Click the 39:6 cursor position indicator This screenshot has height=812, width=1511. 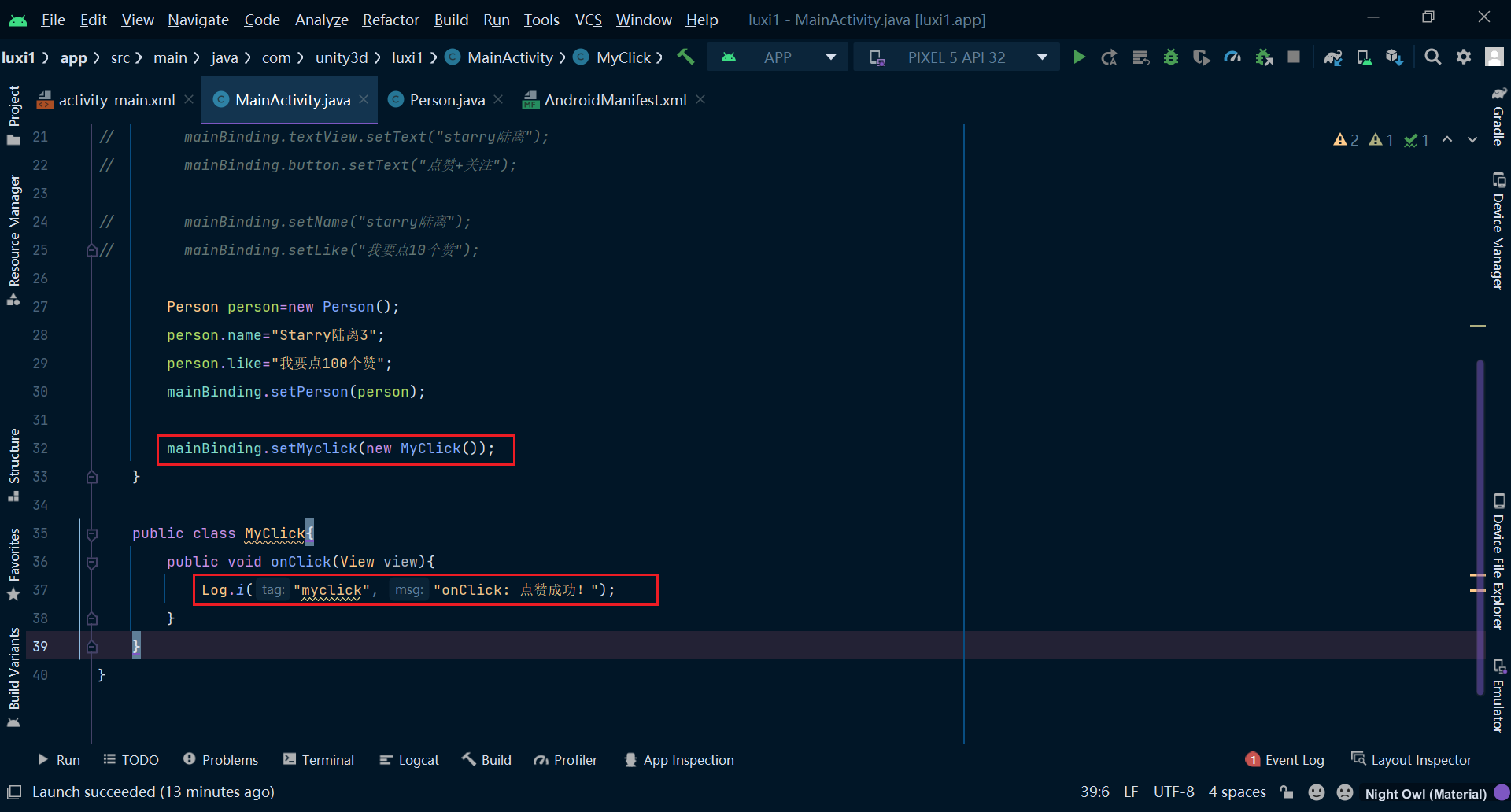click(1095, 792)
